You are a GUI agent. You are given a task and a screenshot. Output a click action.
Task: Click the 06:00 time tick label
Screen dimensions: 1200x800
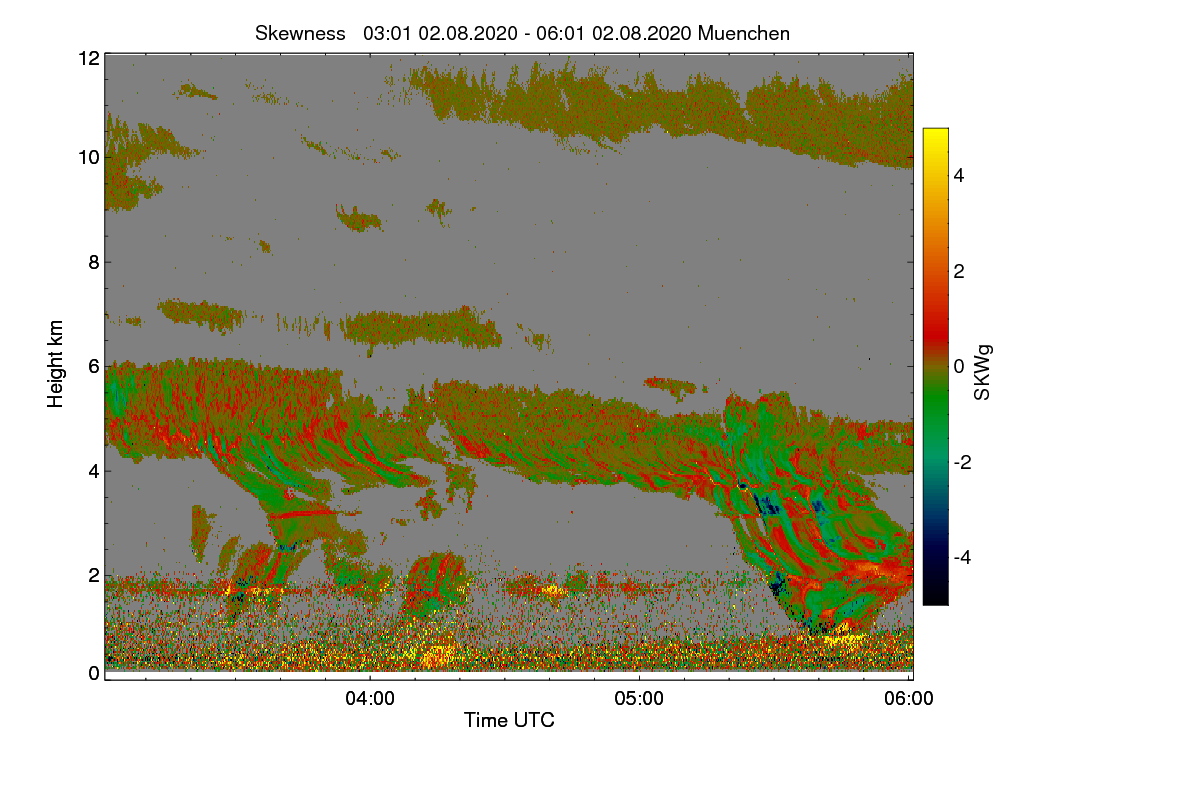point(910,699)
